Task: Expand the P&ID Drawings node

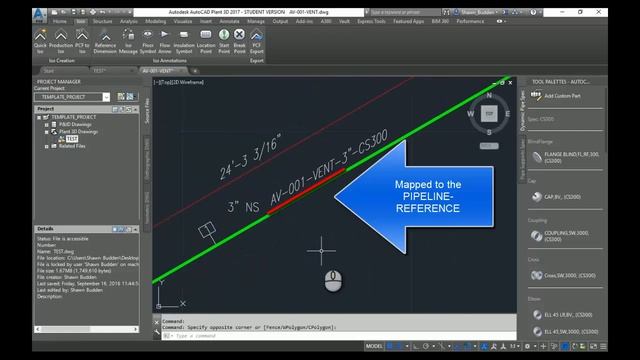Action: click(x=47, y=124)
